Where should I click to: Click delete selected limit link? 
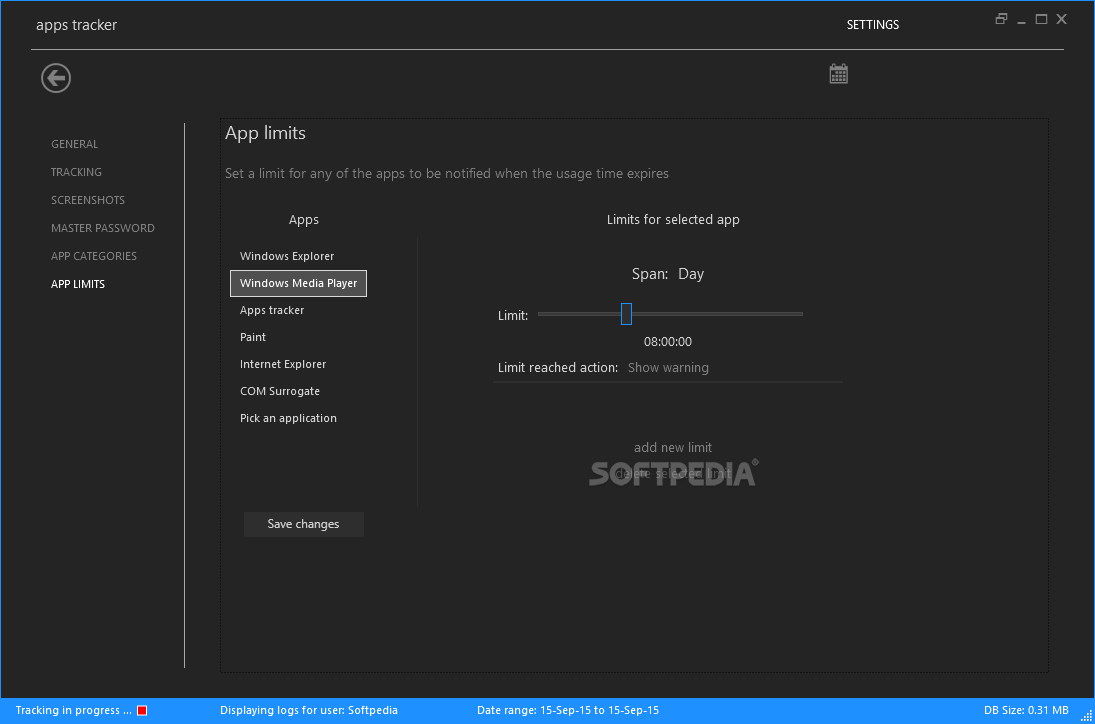(x=673, y=474)
